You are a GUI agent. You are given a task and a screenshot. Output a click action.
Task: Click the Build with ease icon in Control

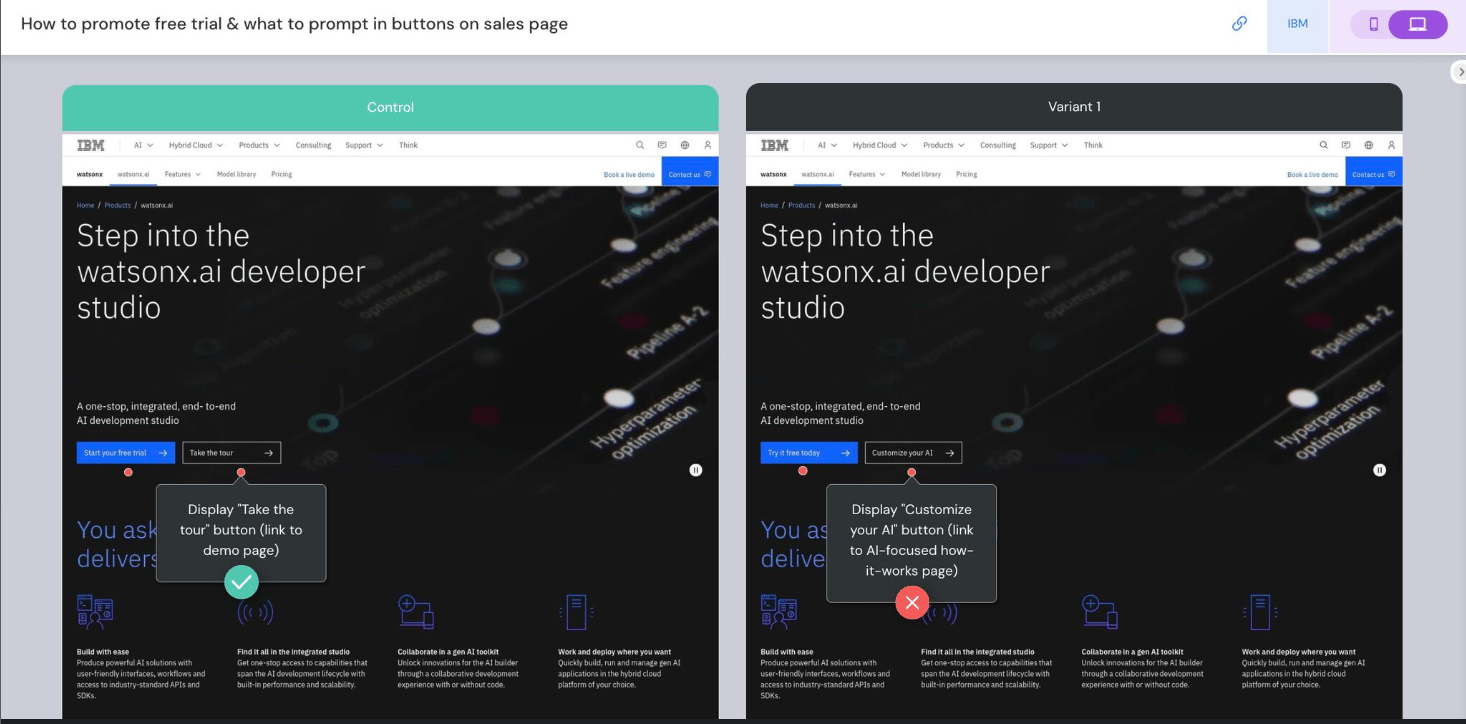point(95,611)
